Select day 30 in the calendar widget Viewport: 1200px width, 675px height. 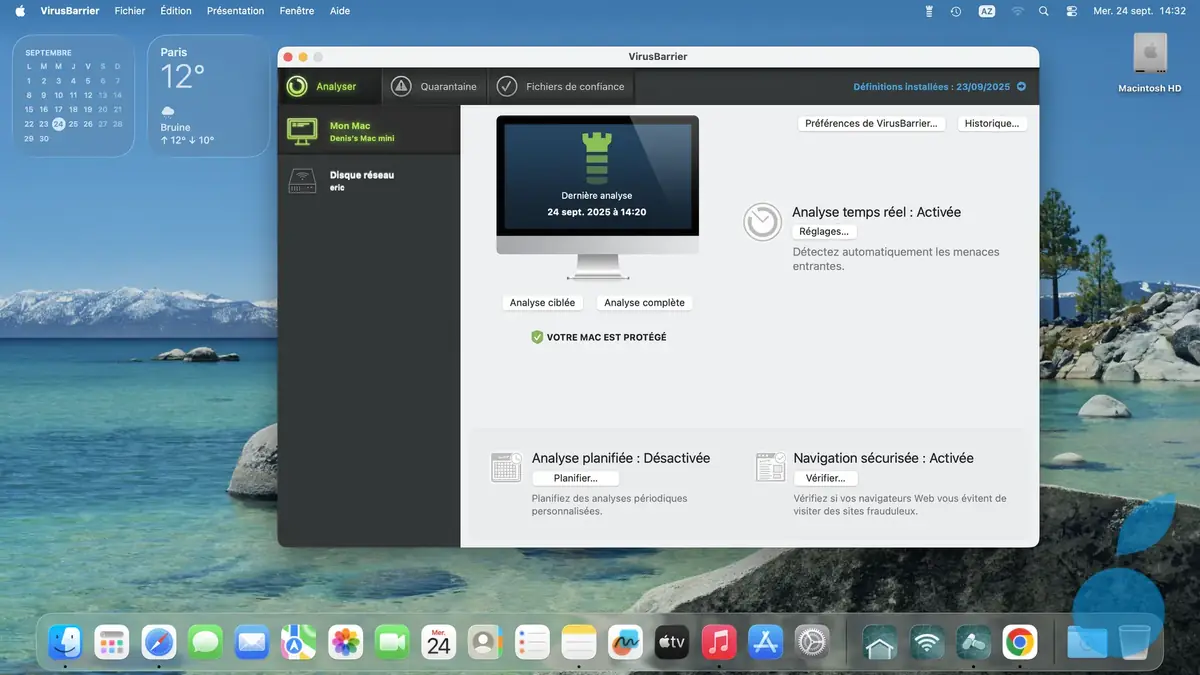tap(42, 139)
